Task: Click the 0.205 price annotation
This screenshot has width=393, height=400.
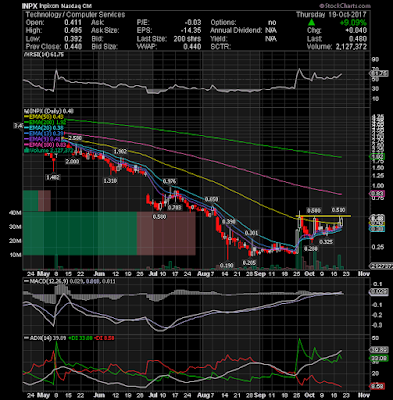Action: pyautogui.click(x=249, y=263)
